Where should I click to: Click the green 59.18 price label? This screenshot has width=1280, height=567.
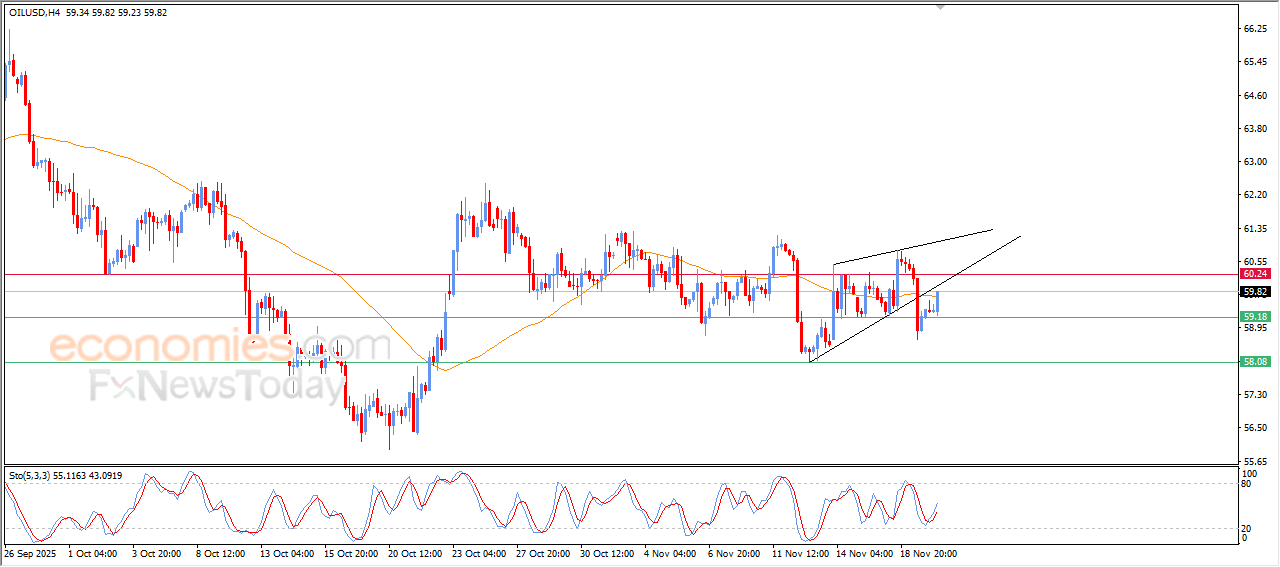[x=1255, y=317]
